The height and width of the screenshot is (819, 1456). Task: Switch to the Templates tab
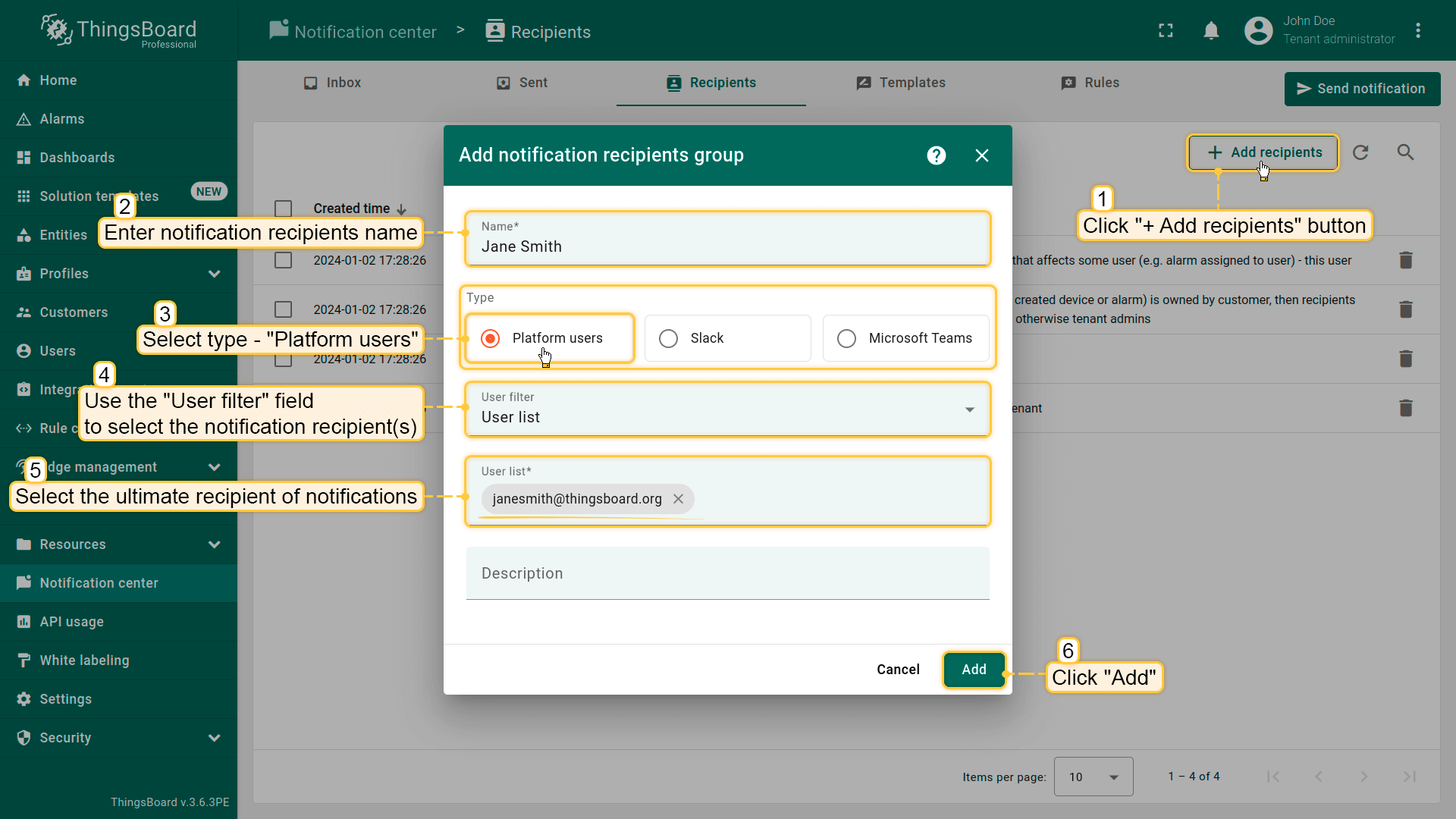pos(901,83)
